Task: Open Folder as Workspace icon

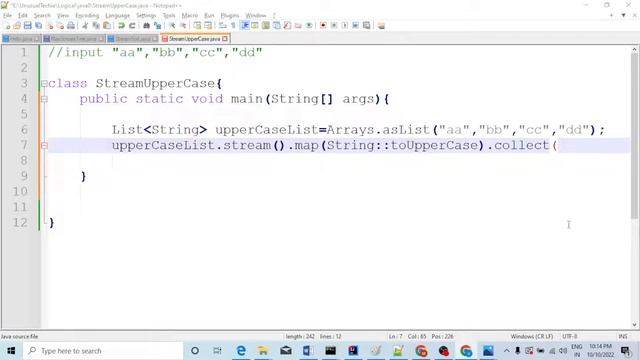Action: tap(298, 25)
